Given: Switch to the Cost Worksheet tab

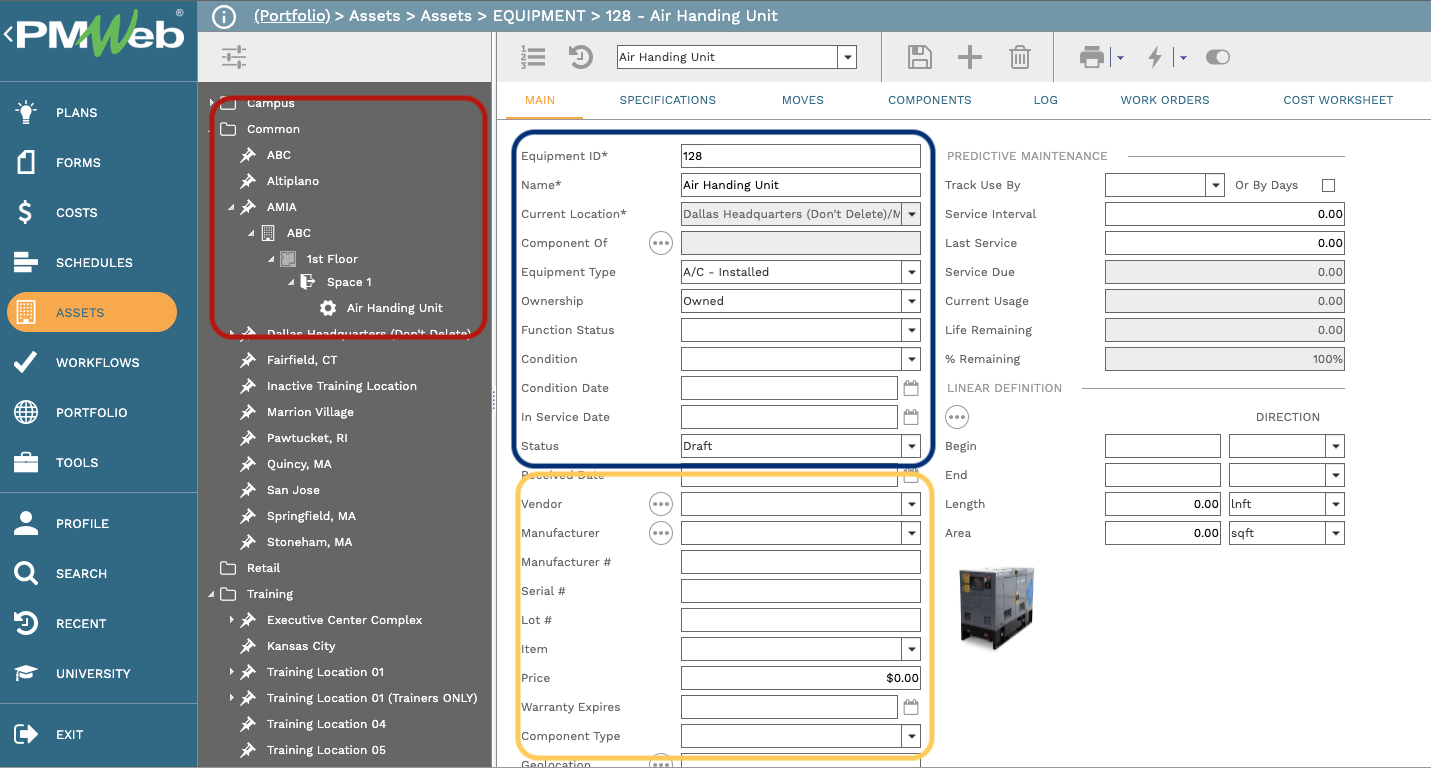Looking at the screenshot, I should (1338, 100).
